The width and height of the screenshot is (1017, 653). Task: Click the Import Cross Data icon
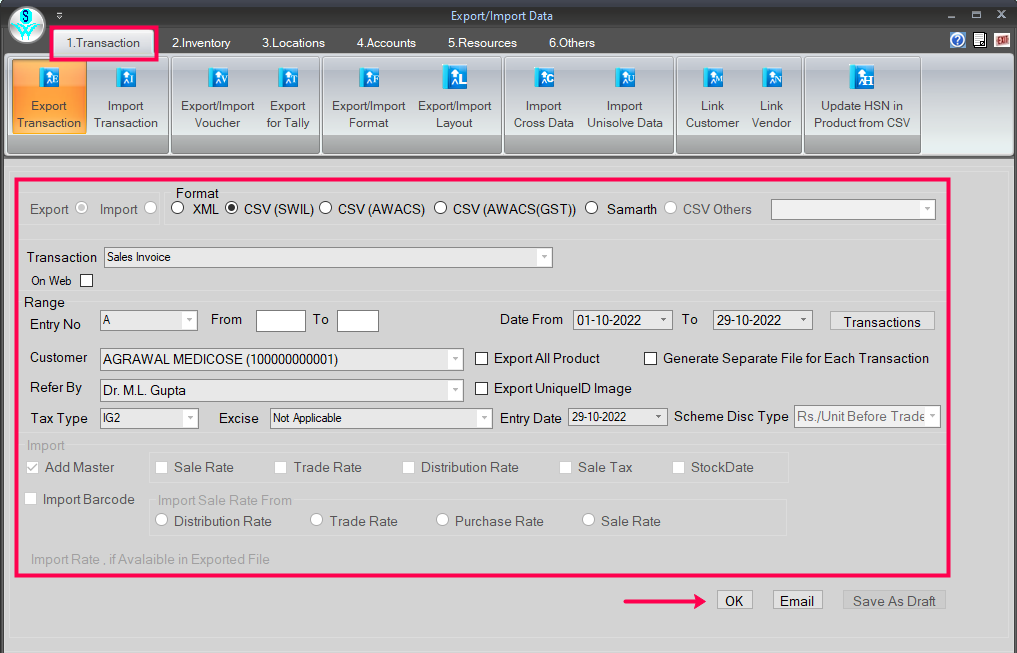pyautogui.click(x=544, y=97)
